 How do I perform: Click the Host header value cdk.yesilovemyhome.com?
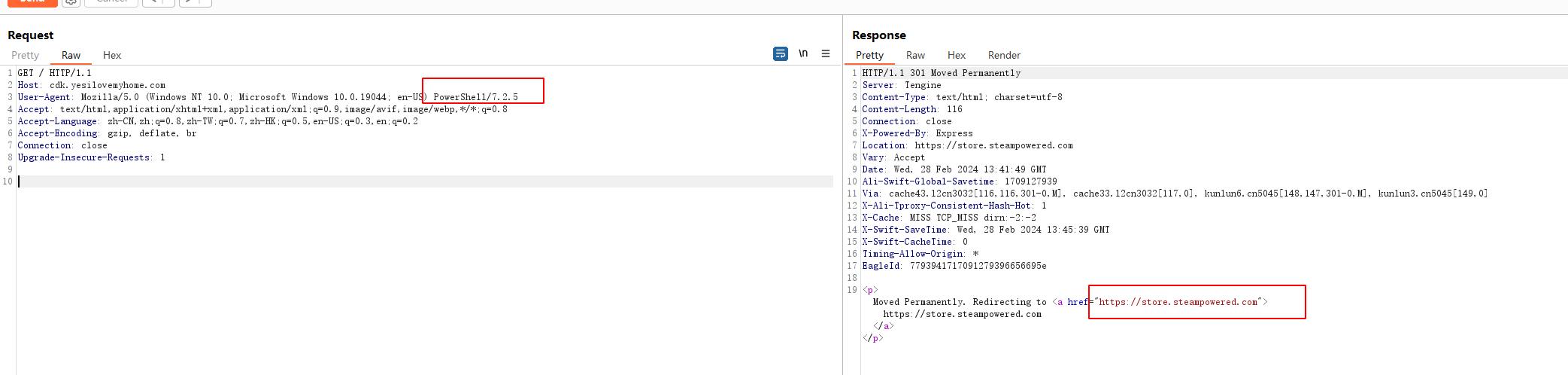pos(108,85)
